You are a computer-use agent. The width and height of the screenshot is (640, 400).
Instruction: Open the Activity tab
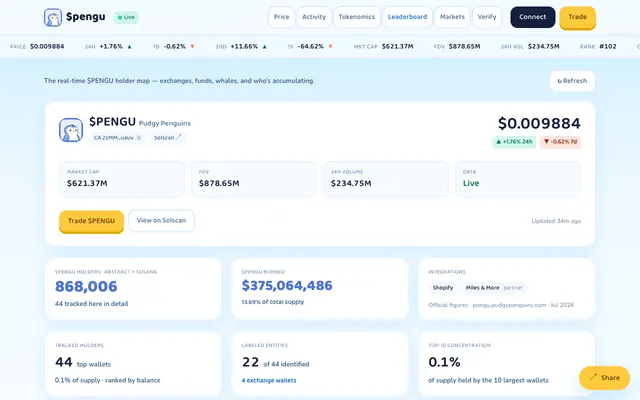pos(314,17)
